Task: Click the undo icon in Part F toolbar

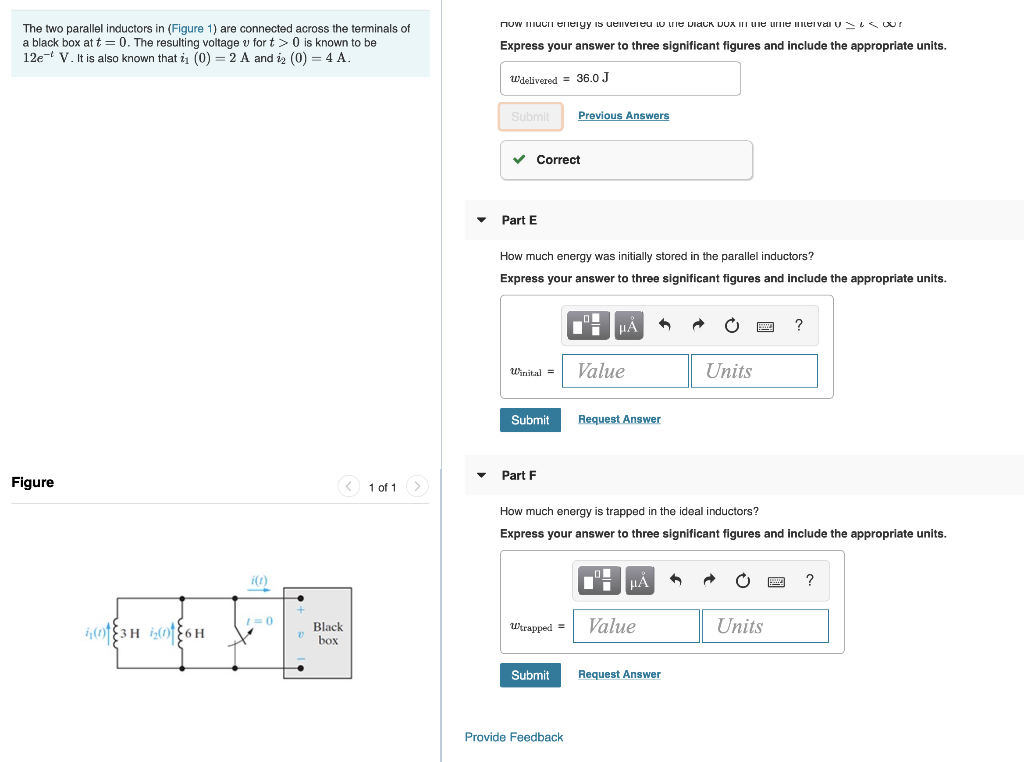Action: (x=678, y=580)
